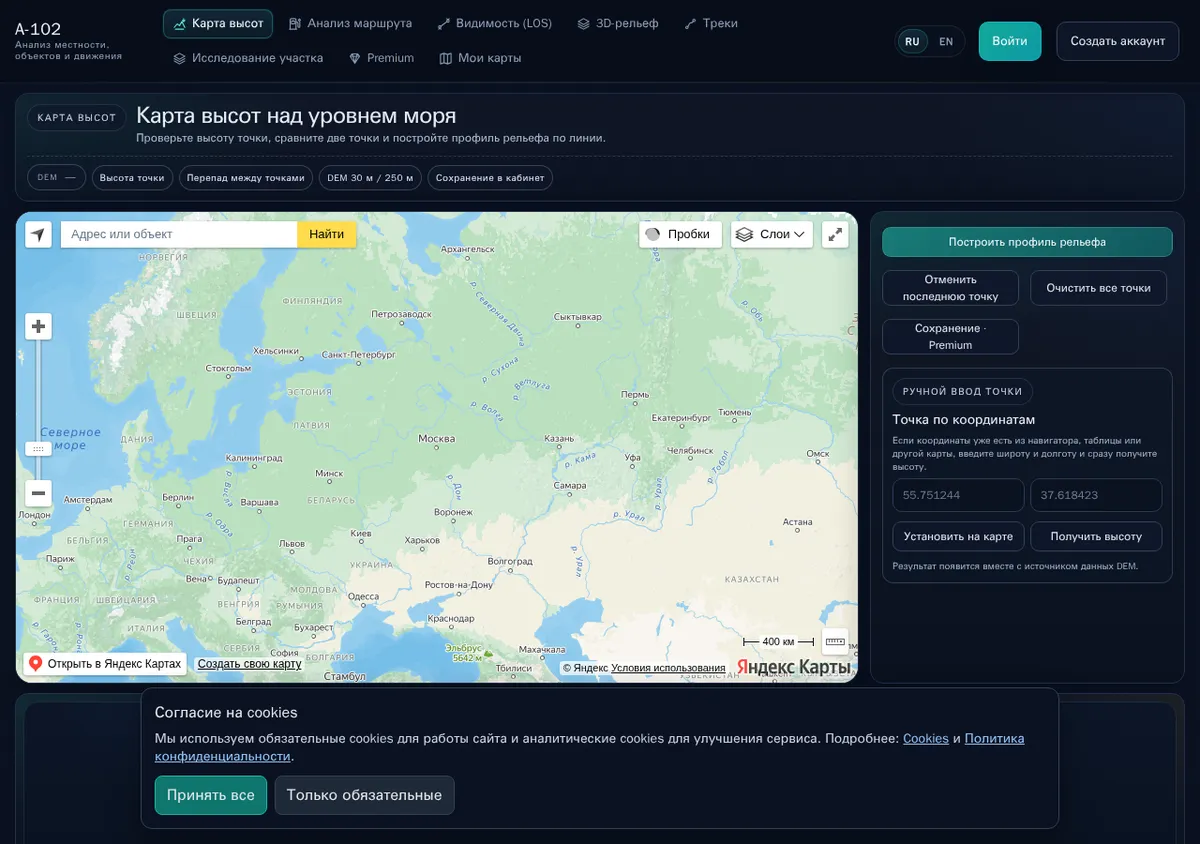Go to the Мои карты section
Viewport: 1200px width, 844px height.
click(480, 58)
